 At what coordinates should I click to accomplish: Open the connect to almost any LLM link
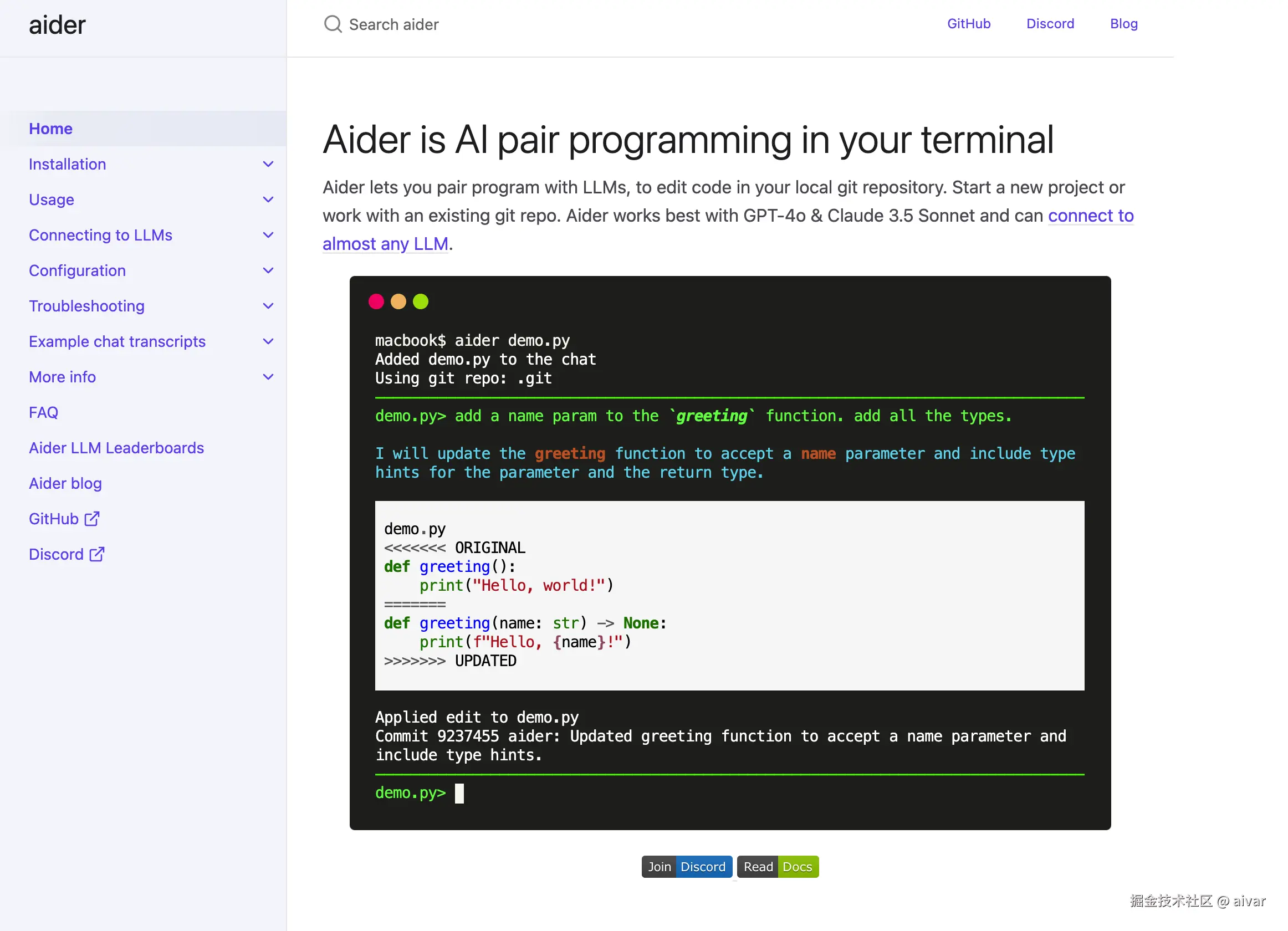tap(1091, 215)
